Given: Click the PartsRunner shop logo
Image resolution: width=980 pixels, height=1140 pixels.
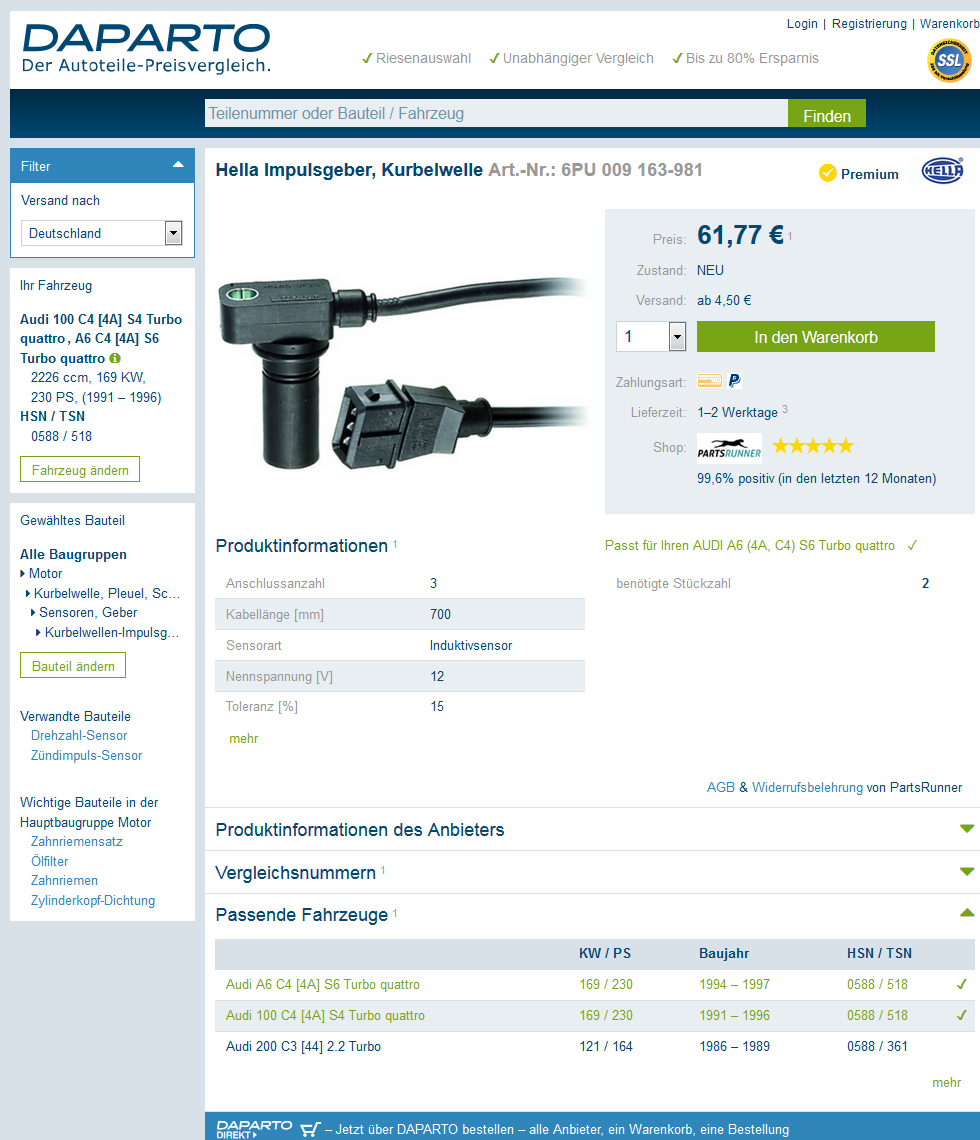Looking at the screenshot, I should (x=729, y=447).
